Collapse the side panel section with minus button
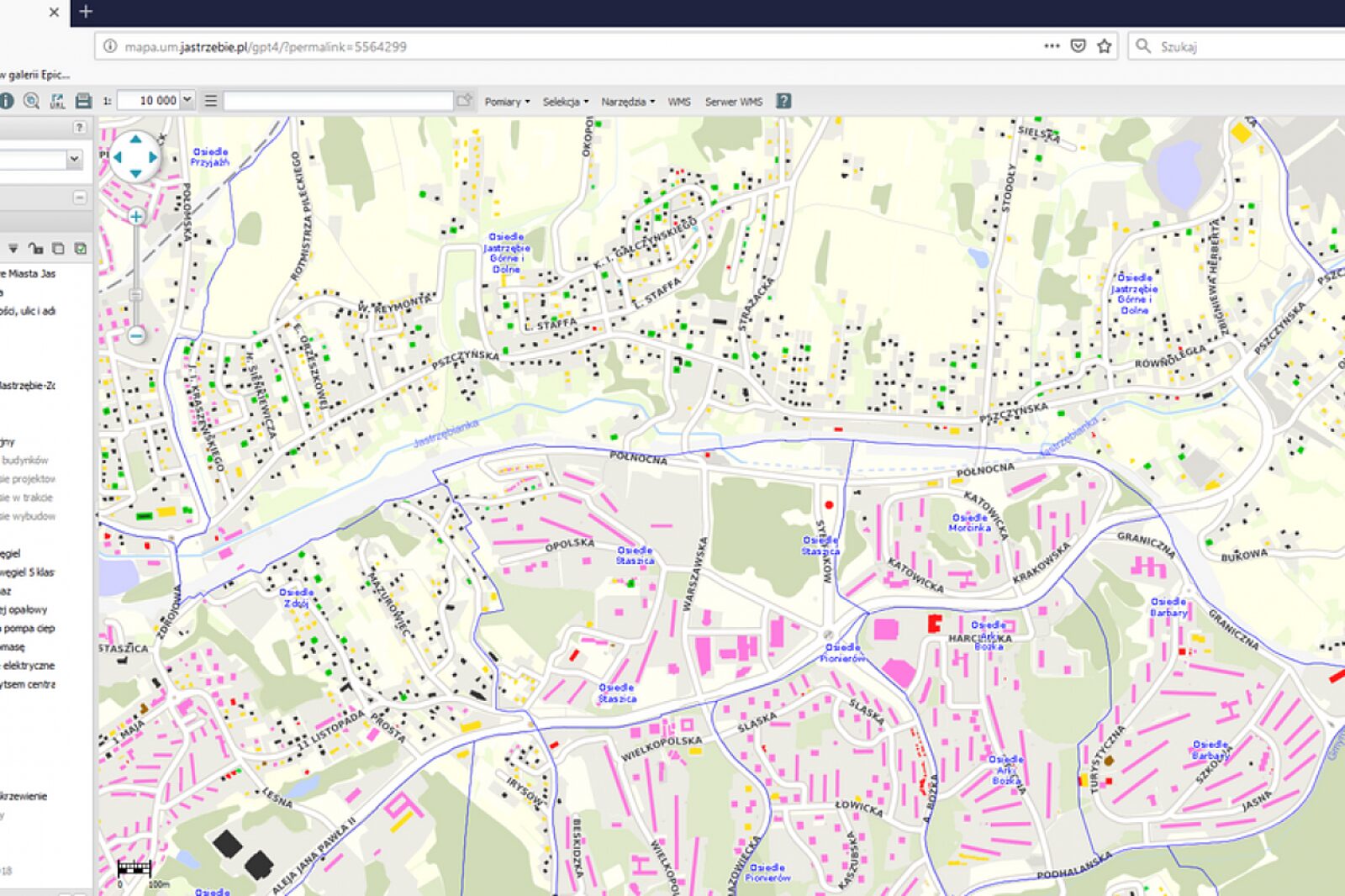1345x896 pixels. [x=79, y=198]
